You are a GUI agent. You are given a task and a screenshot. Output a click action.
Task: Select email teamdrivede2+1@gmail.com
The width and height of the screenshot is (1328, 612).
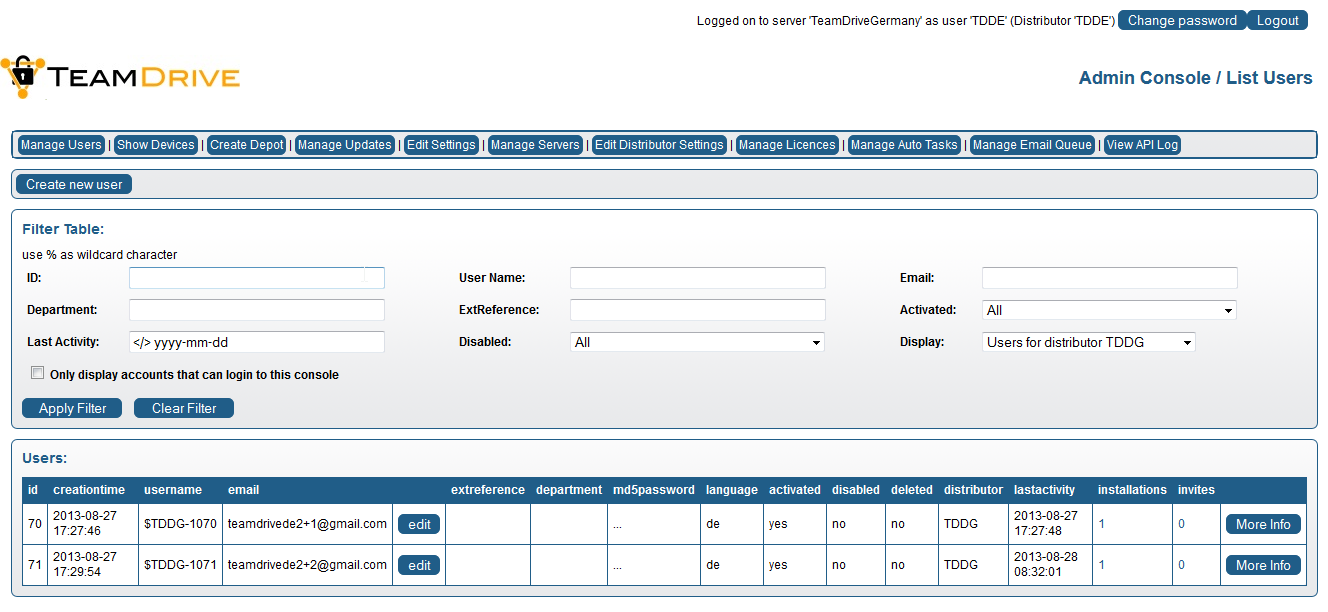point(307,524)
